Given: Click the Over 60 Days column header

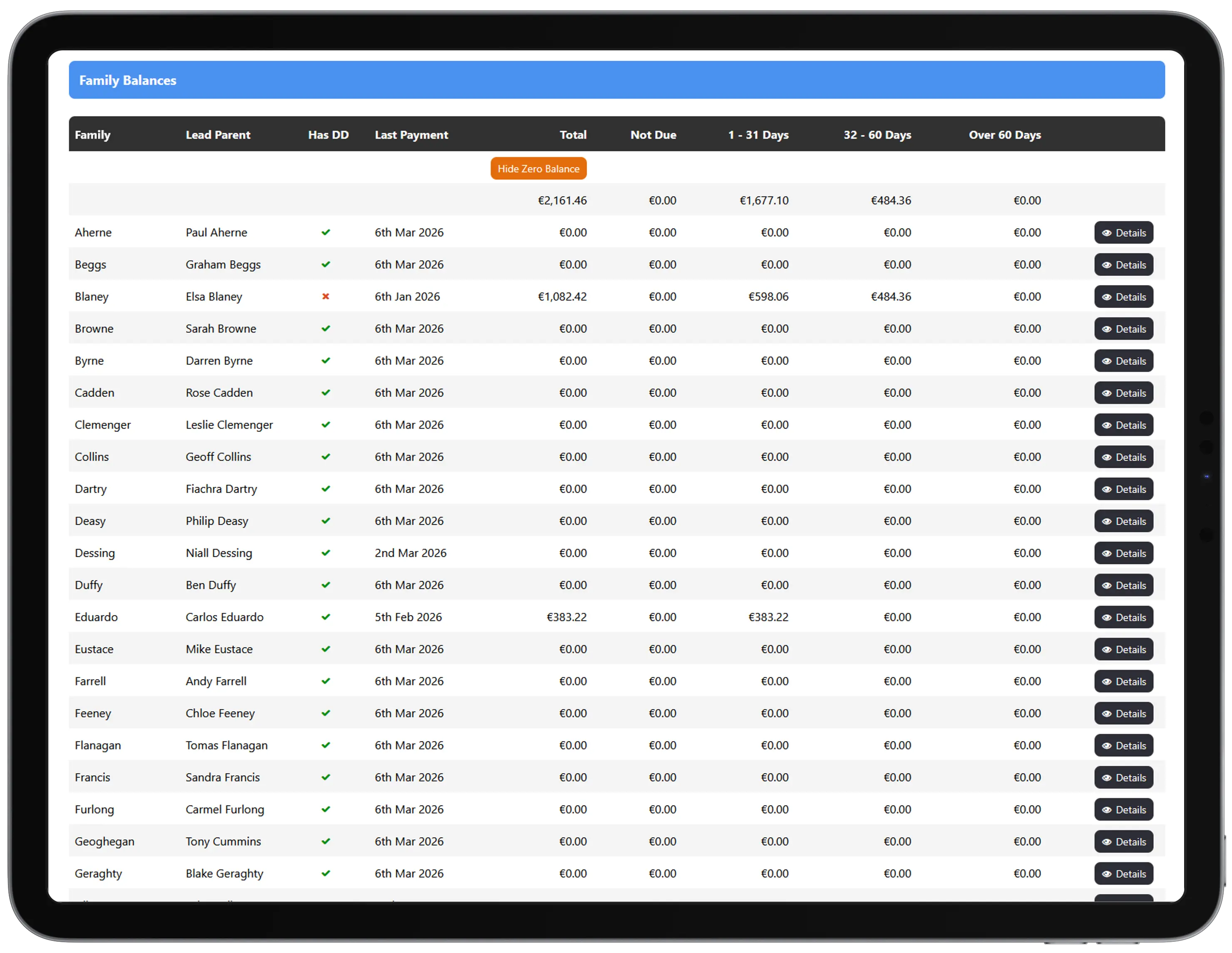Looking at the screenshot, I should click(x=1004, y=135).
